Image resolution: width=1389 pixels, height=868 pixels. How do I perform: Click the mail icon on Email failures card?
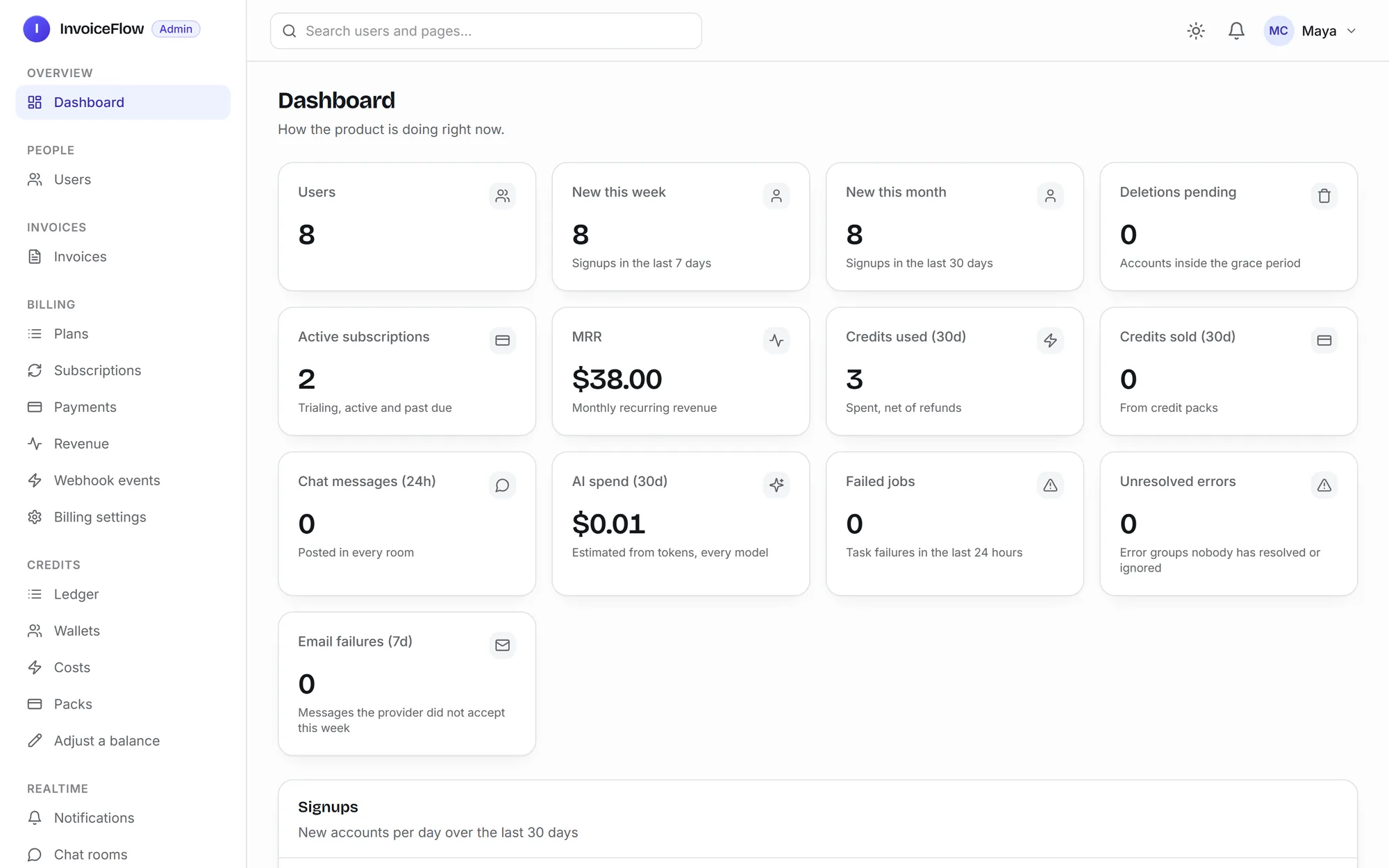(502, 645)
